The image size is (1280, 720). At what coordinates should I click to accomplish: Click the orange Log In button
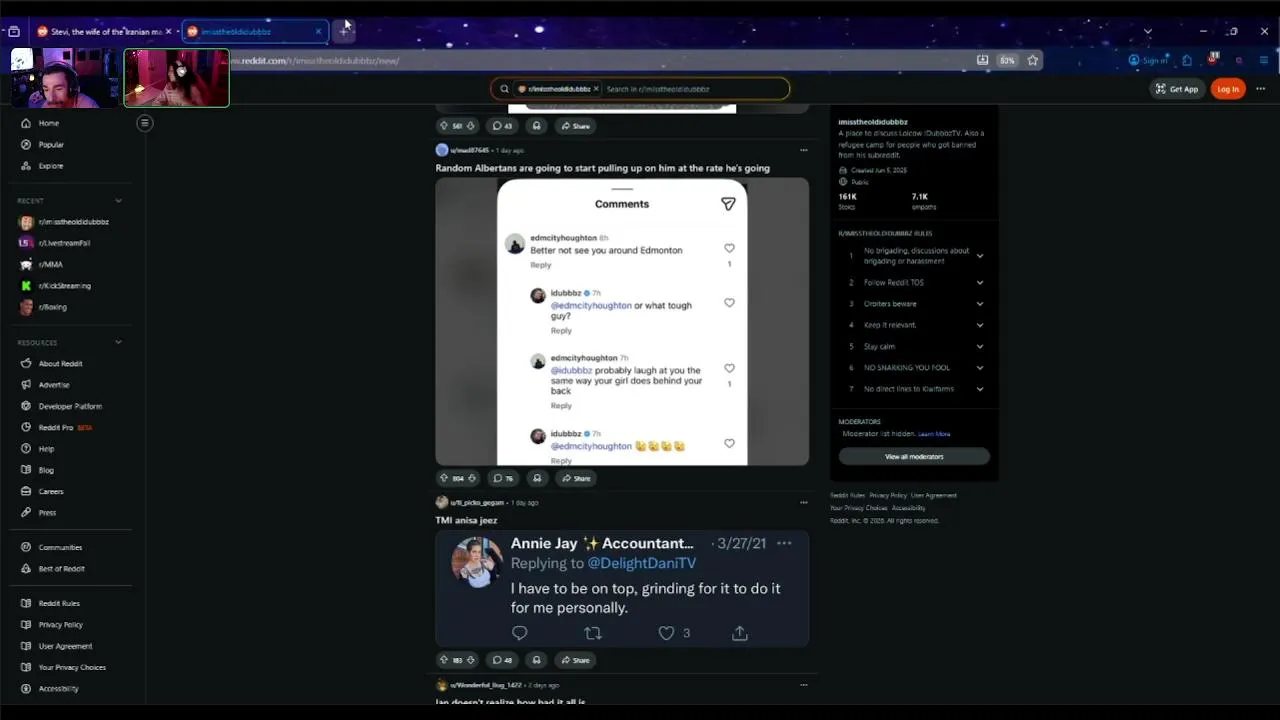[1228, 89]
